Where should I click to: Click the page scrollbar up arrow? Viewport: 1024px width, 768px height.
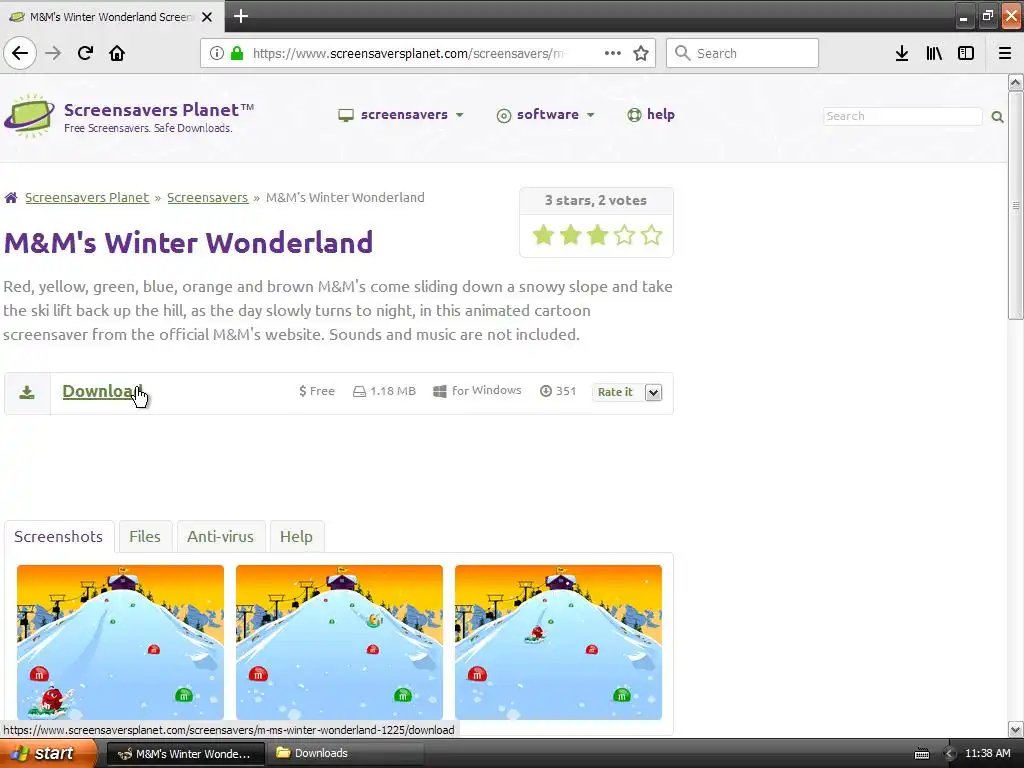coord(1016,82)
